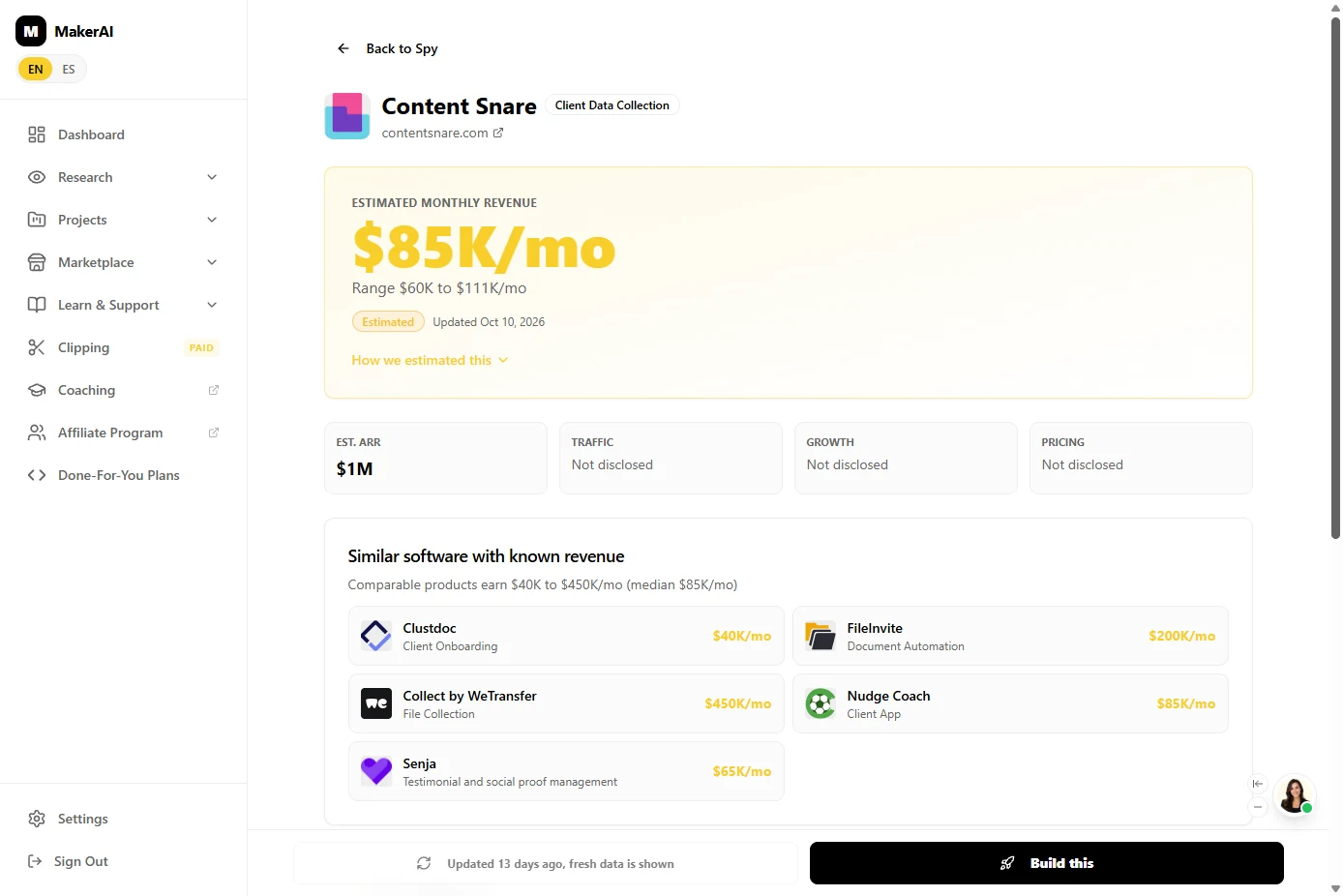Expand the Research menu chevron
1343x896 pixels.
click(212, 177)
